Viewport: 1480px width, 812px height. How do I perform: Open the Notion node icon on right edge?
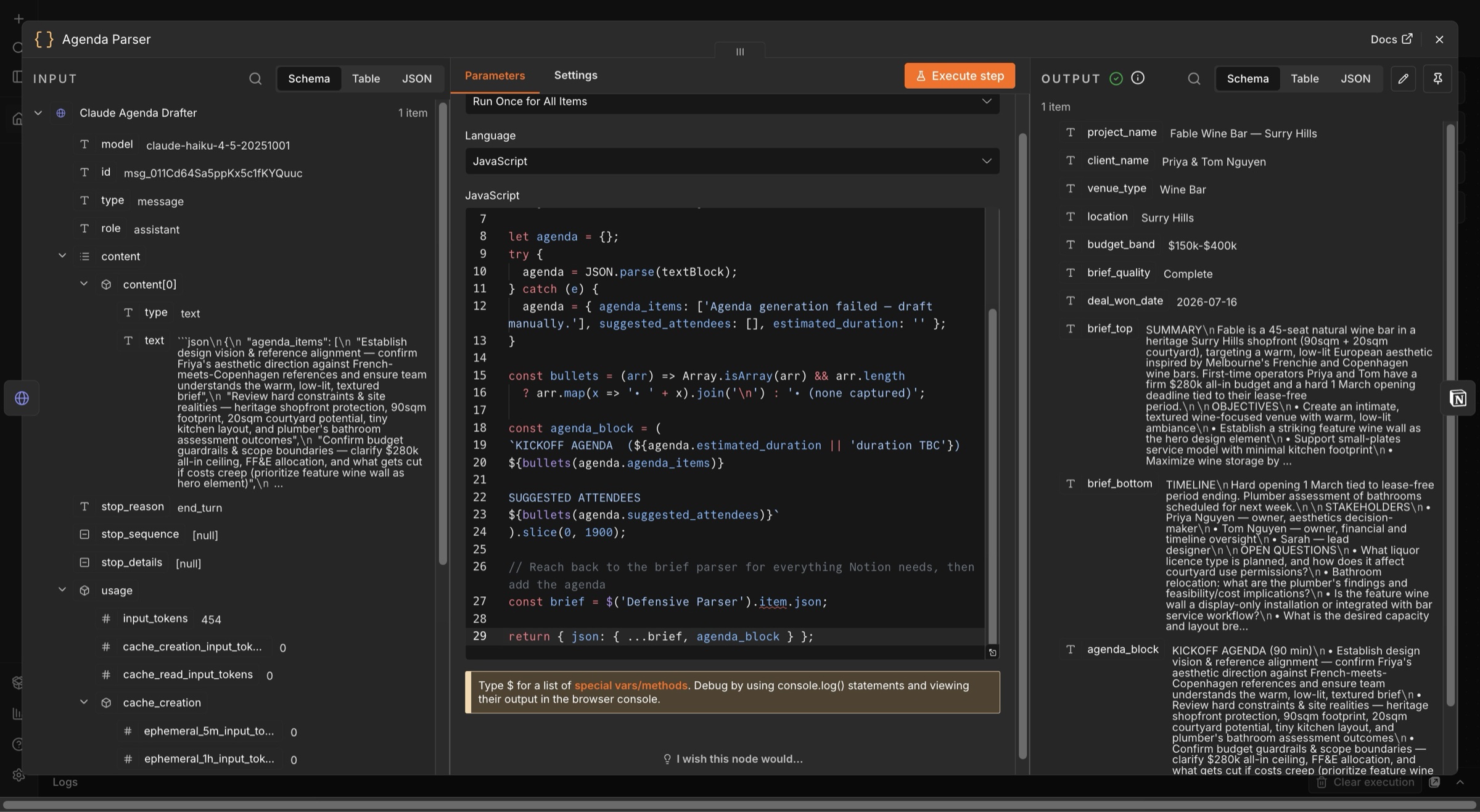coord(1458,398)
